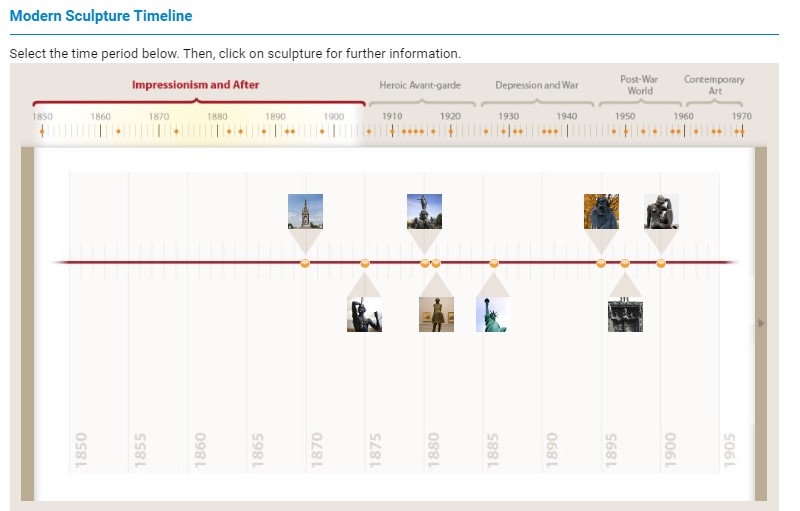This screenshot has width=800, height=511.
Task: Click the Modern Sculpture Timeline heading
Action: (x=101, y=17)
